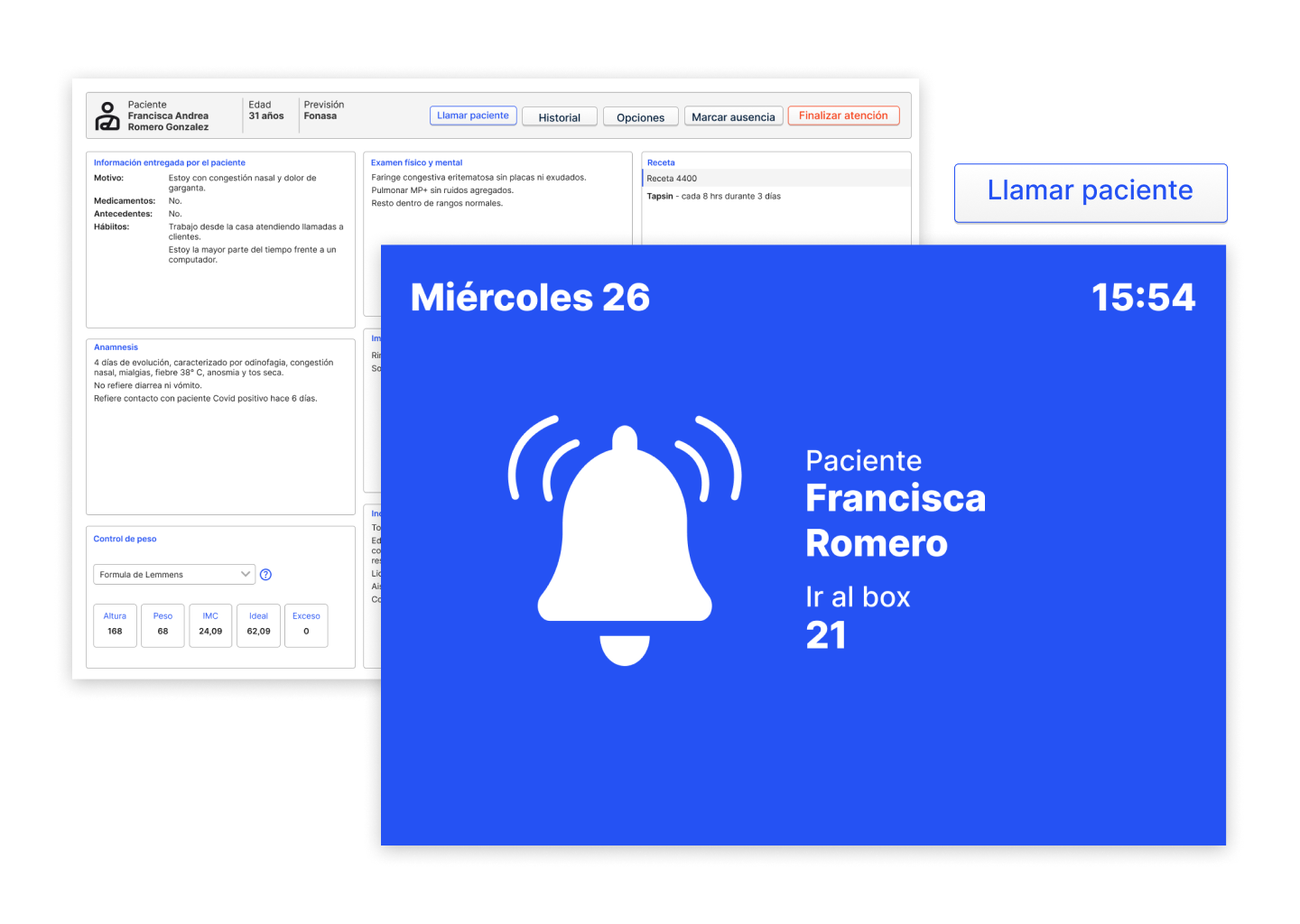Click the Motivo label

(x=108, y=178)
